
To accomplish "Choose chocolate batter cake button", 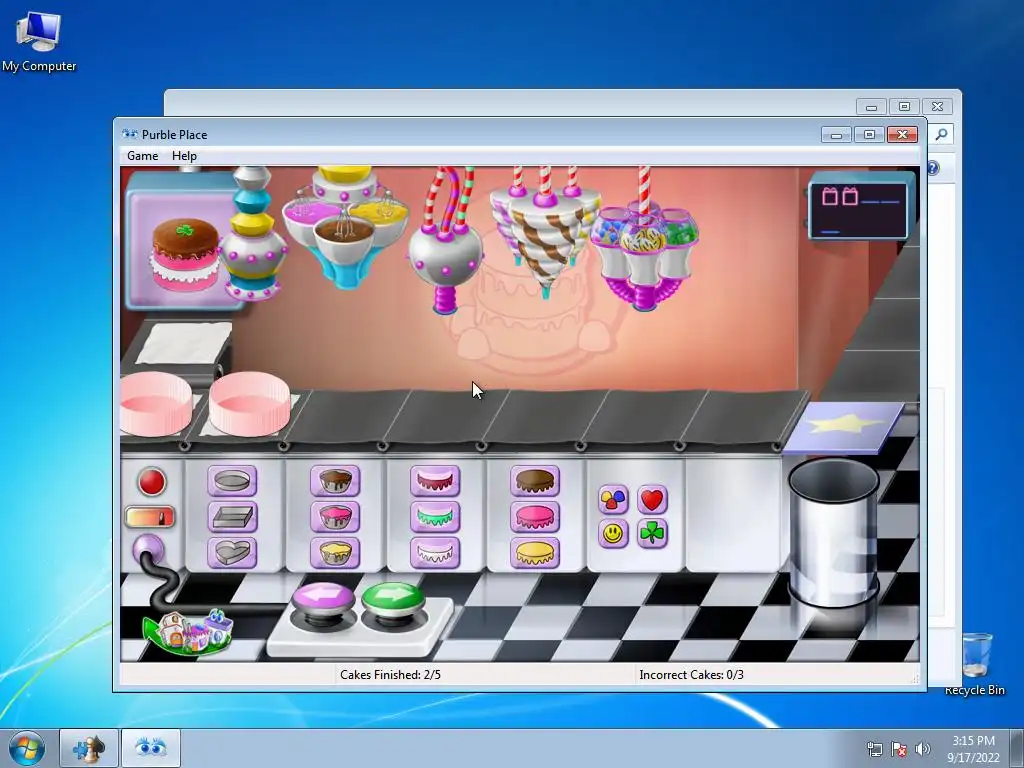I will coord(335,481).
